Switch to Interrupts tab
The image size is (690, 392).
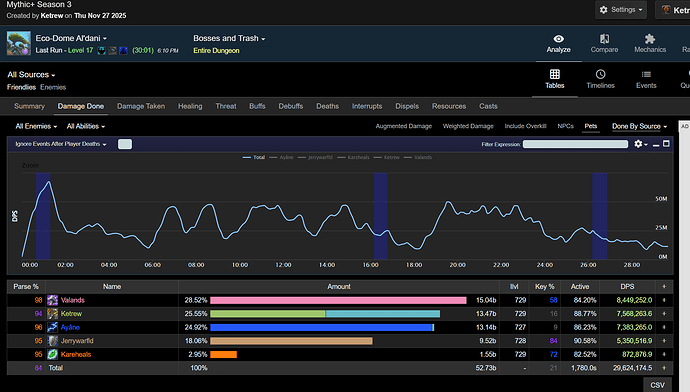pyautogui.click(x=367, y=106)
